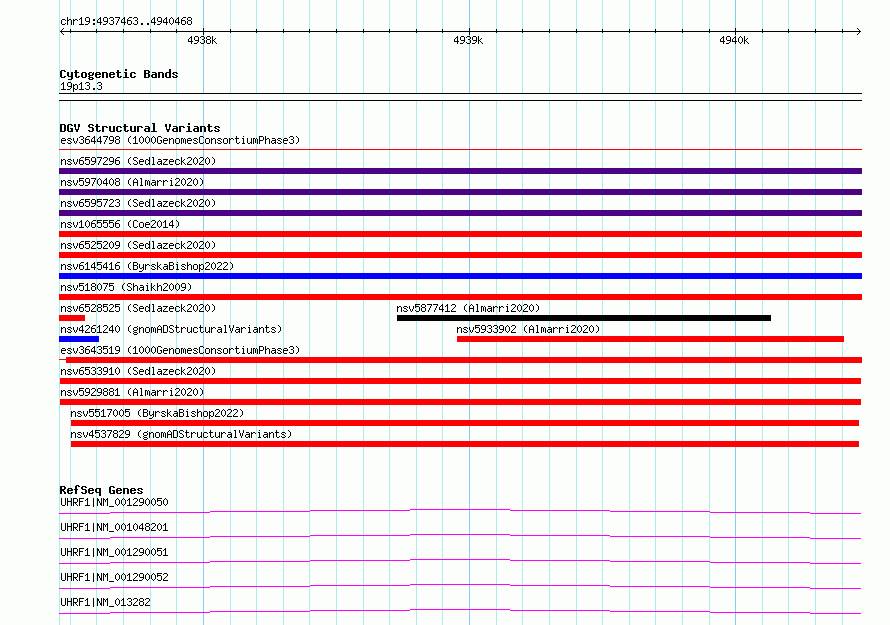Select variant nsv6595723 label
The height and width of the screenshot is (625, 890).
pos(138,203)
